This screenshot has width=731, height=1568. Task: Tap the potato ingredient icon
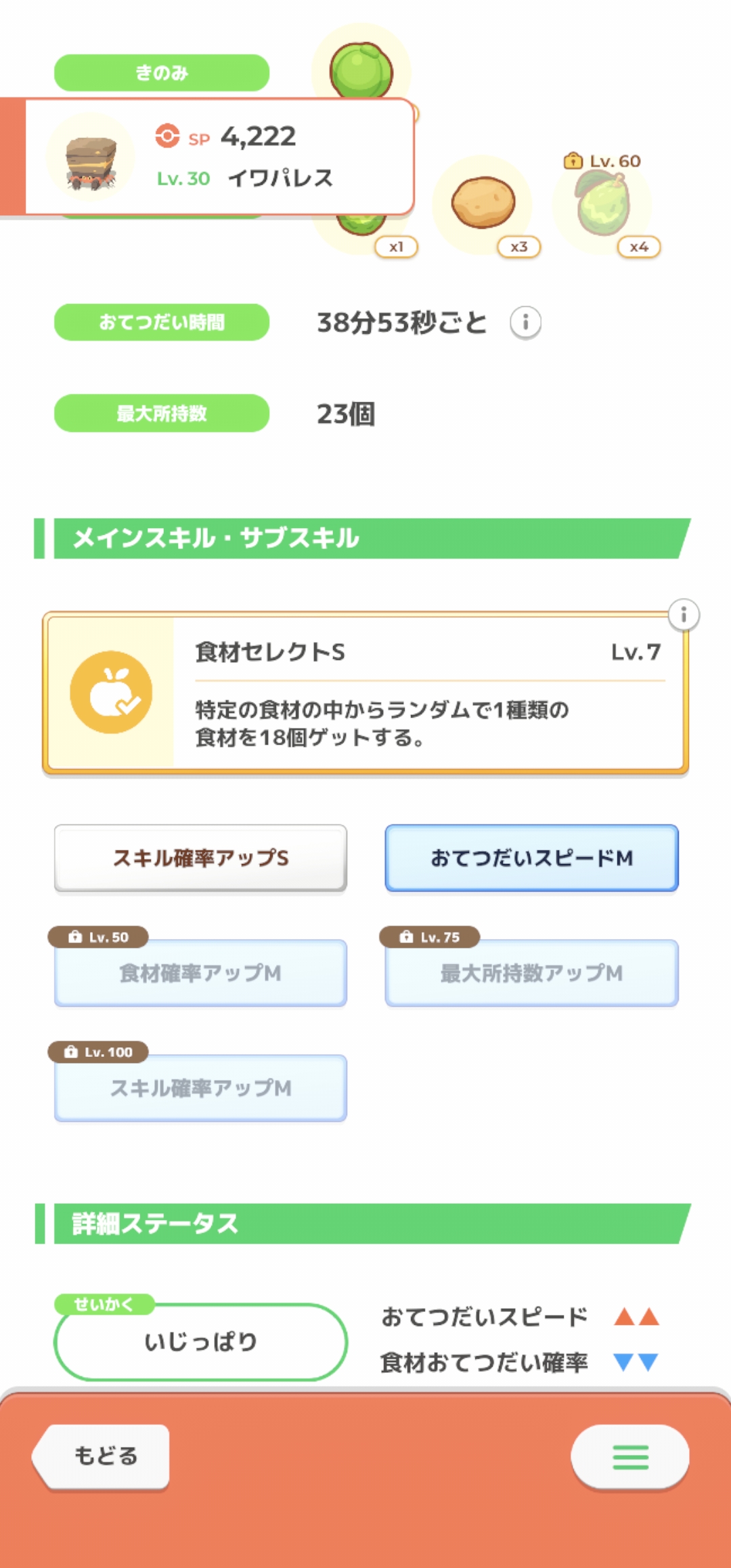483,203
